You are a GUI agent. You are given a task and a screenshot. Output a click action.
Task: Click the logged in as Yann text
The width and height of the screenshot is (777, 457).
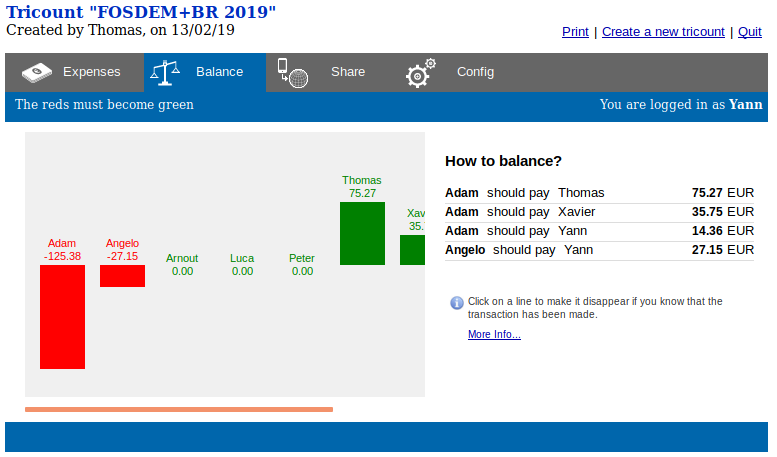point(681,105)
